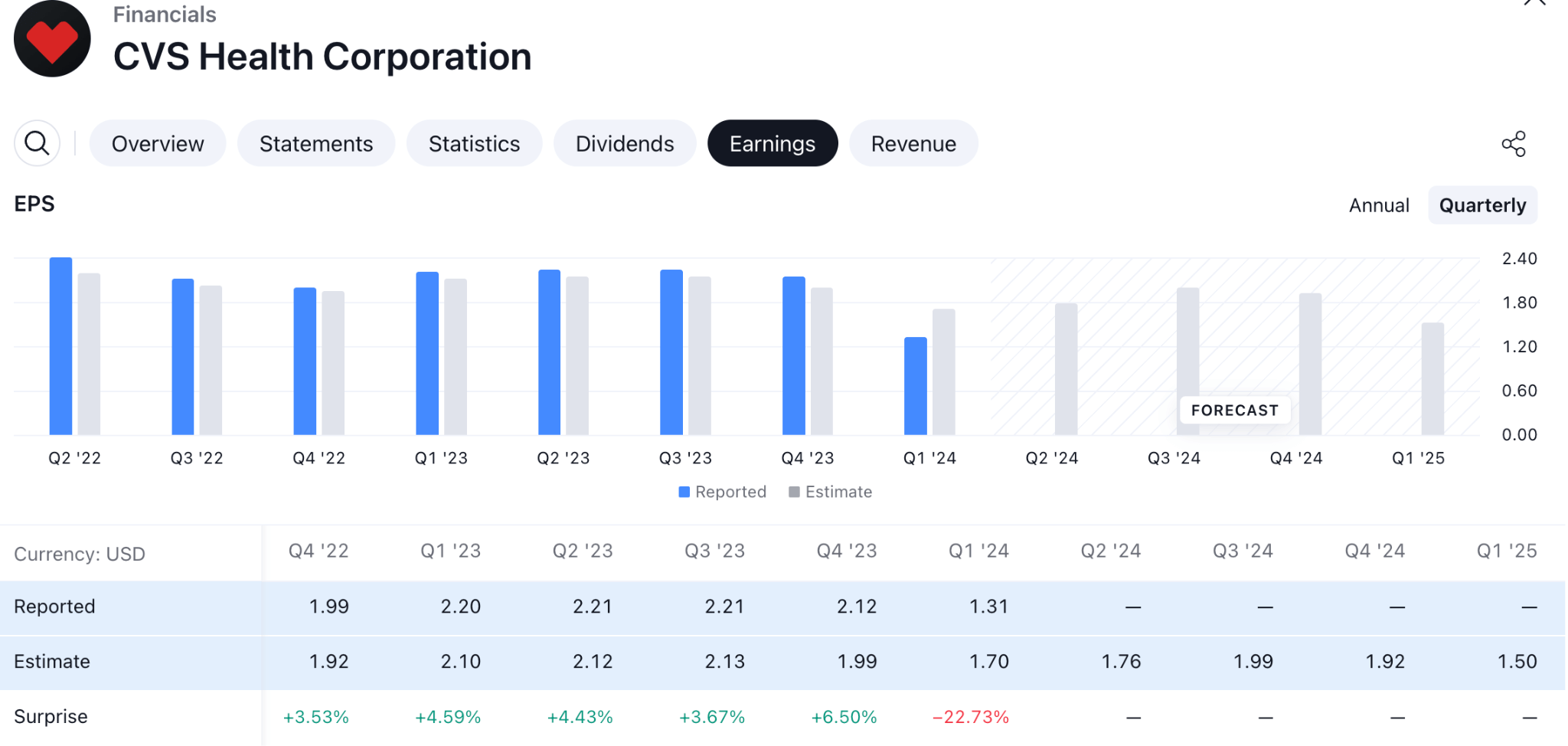Open the Overview tab
1568x746 pixels.
[x=158, y=144]
